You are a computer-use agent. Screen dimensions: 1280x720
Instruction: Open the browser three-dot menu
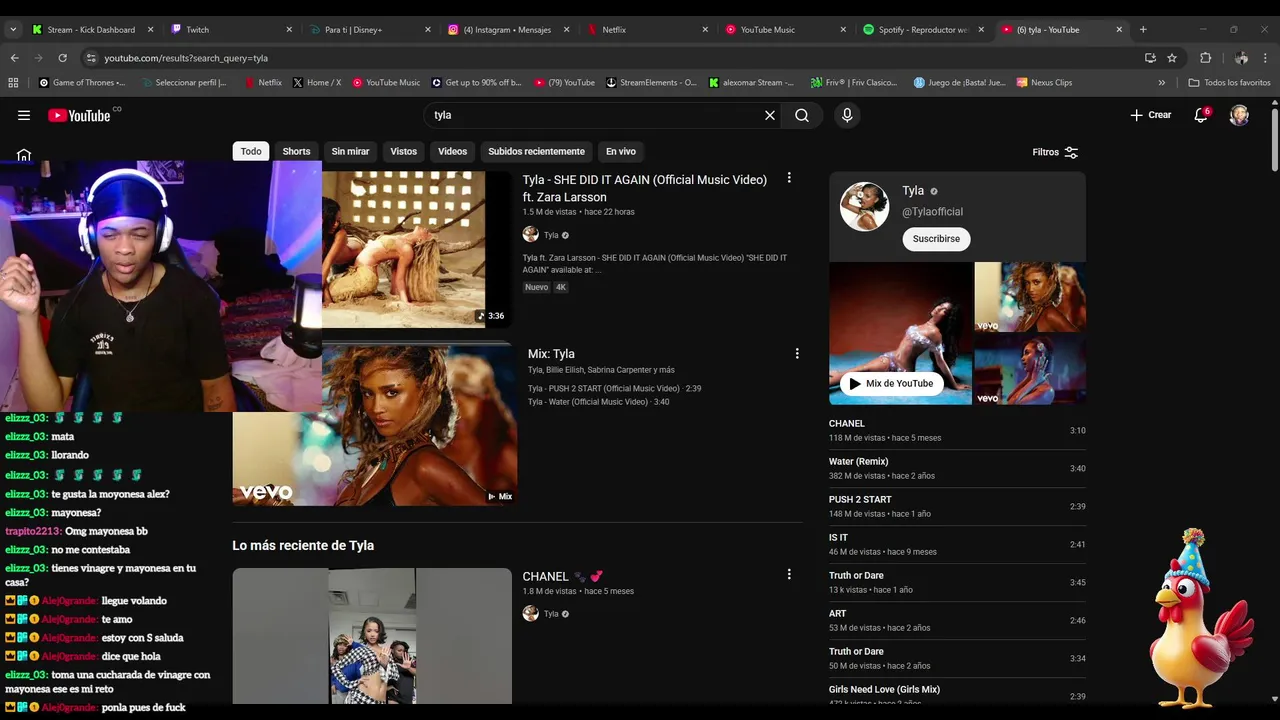pyautogui.click(x=1266, y=58)
